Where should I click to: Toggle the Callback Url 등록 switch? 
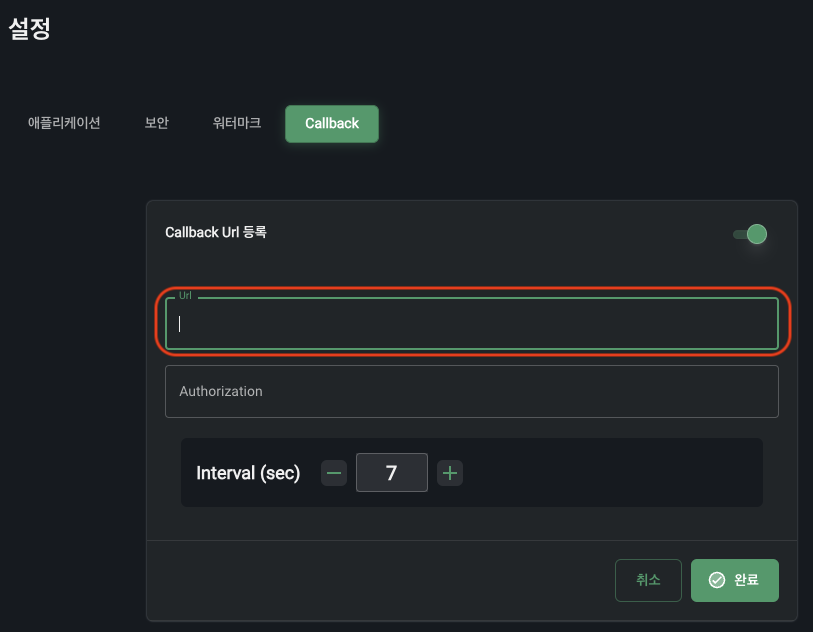click(x=750, y=234)
